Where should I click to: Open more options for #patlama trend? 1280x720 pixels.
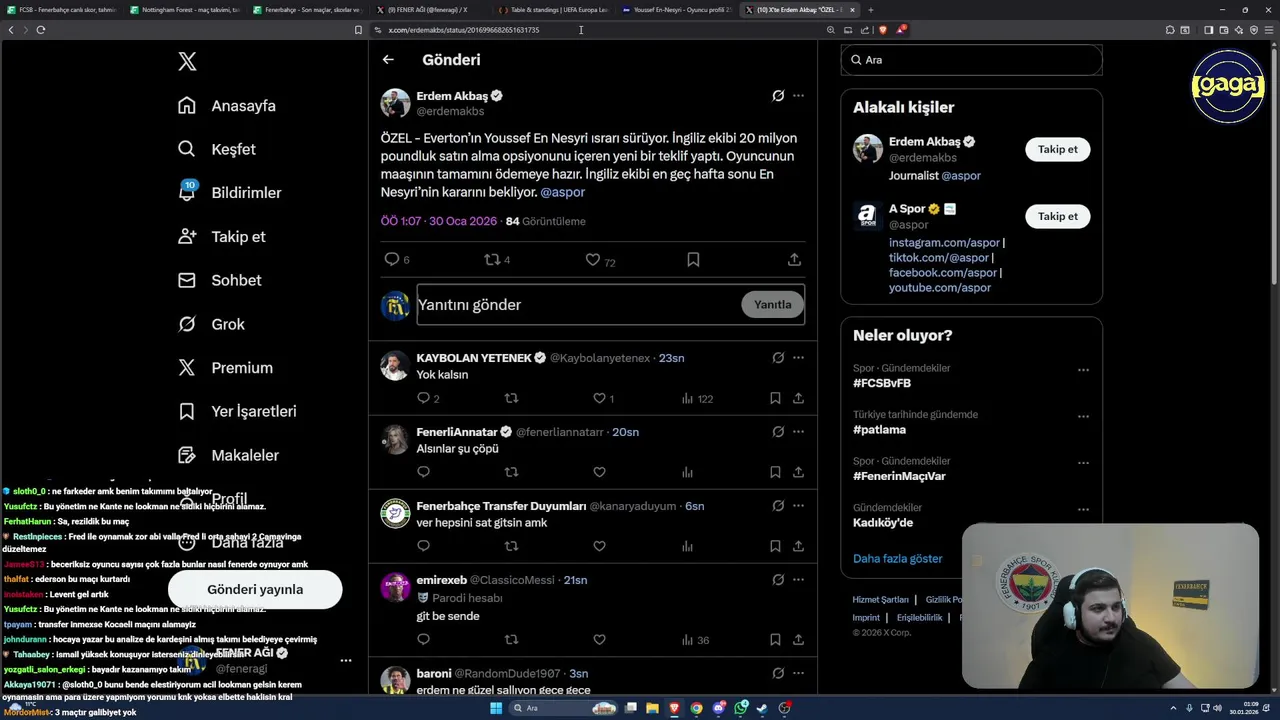[x=1083, y=417]
